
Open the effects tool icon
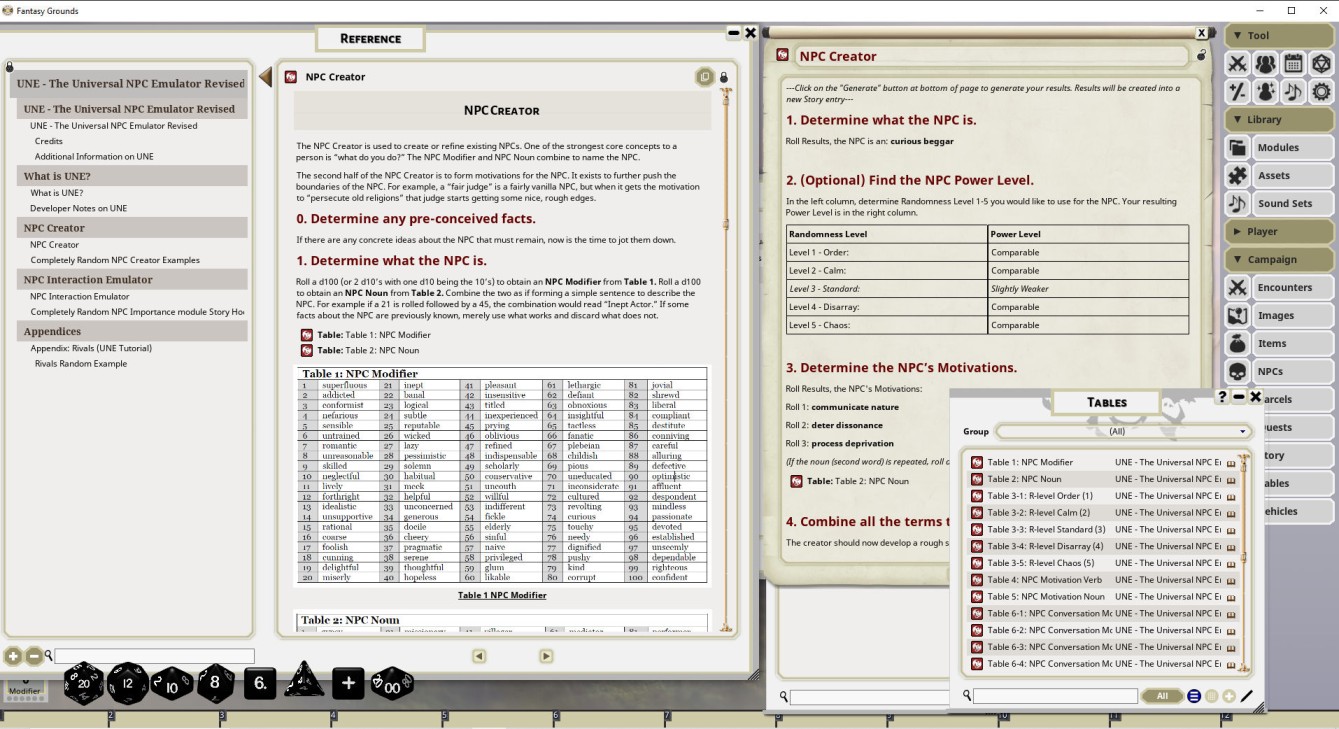tap(1266, 92)
